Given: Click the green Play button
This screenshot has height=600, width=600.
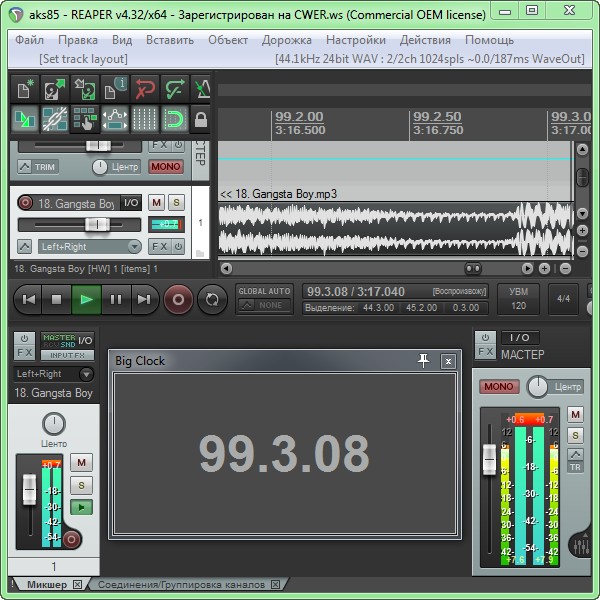Looking at the screenshot, I should click(x=86, y=300).
